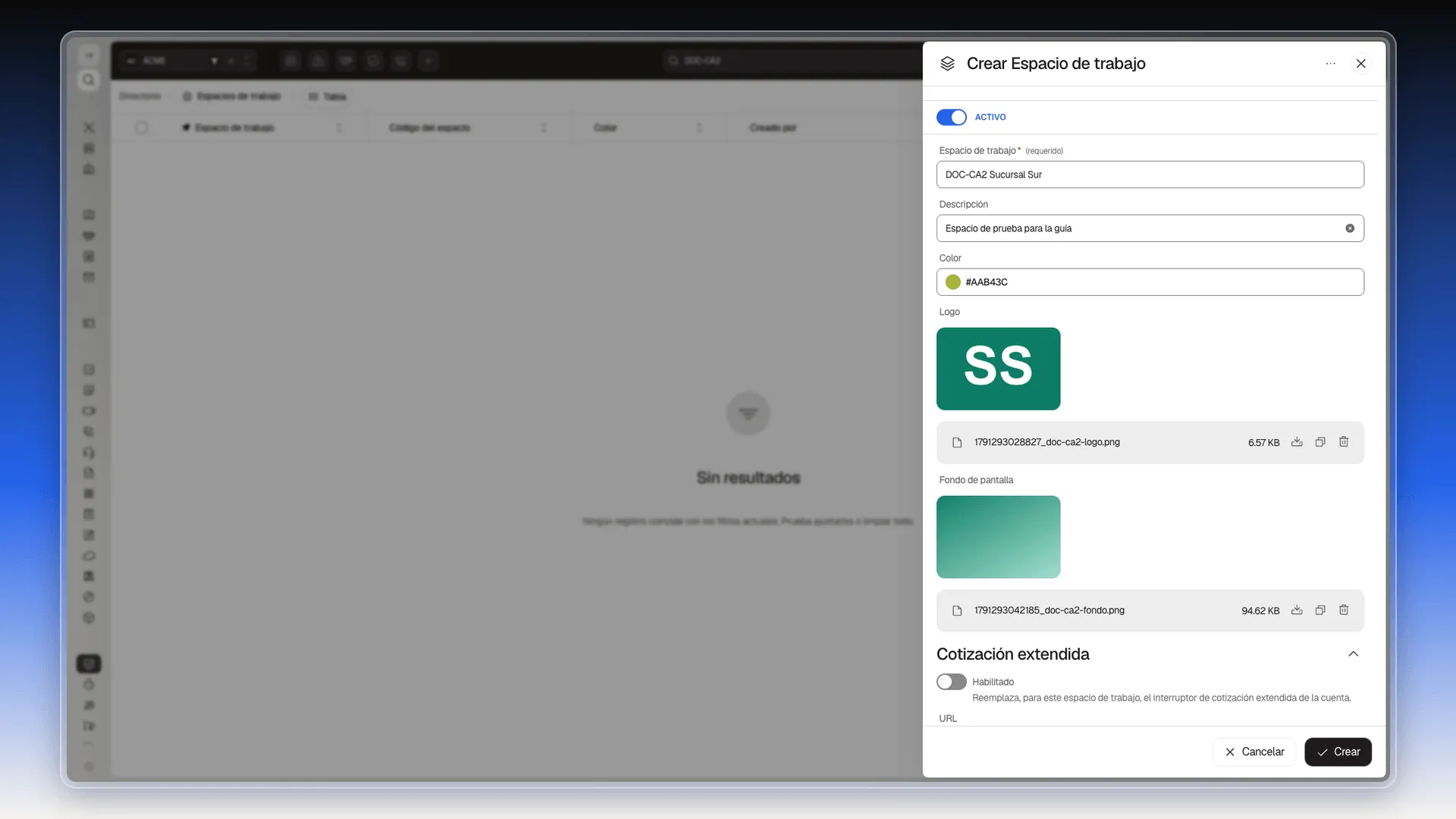Viewport: 1456px width, 819px height.
Task: Open the green Fondo de pantalla thumbnail
Action: point(998,537)
